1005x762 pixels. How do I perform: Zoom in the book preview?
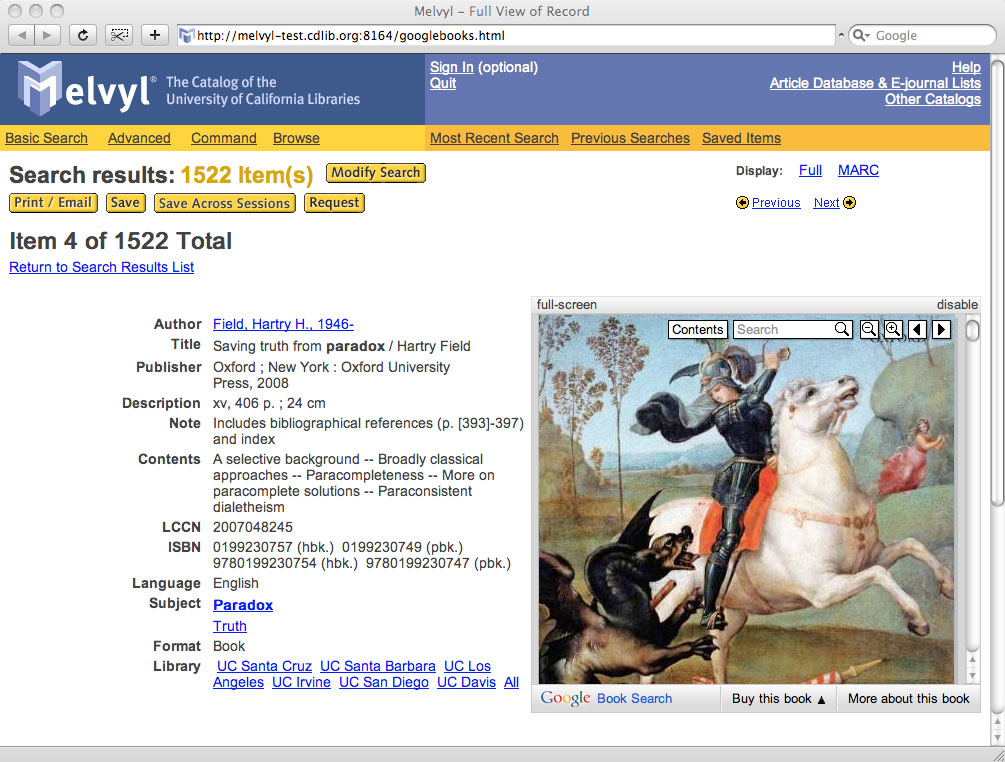click(x=893, y=329)
